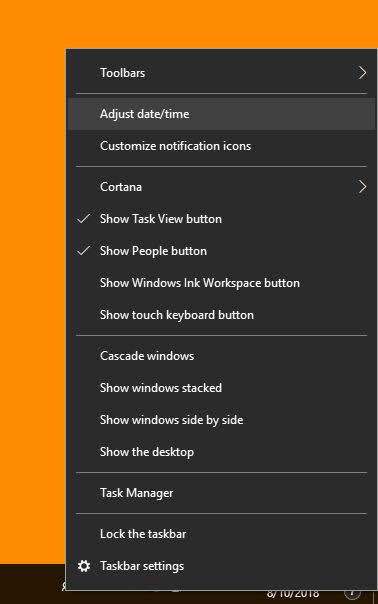The width and height of the screenshot is (378, 604).
Task: Click the taskbar date display
Action: (292, 595)
